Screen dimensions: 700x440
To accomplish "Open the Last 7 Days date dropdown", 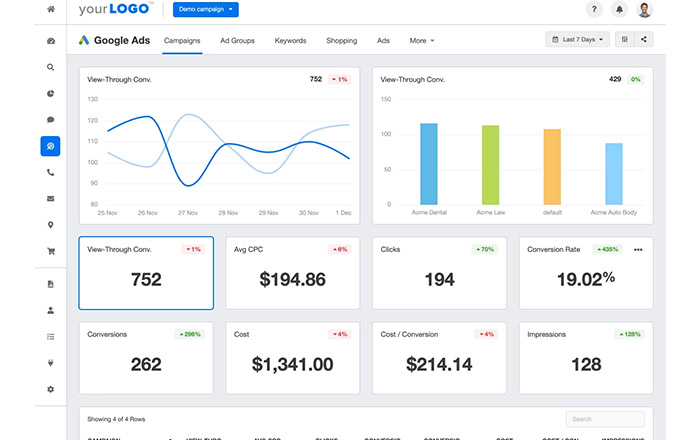I will 577,39.
